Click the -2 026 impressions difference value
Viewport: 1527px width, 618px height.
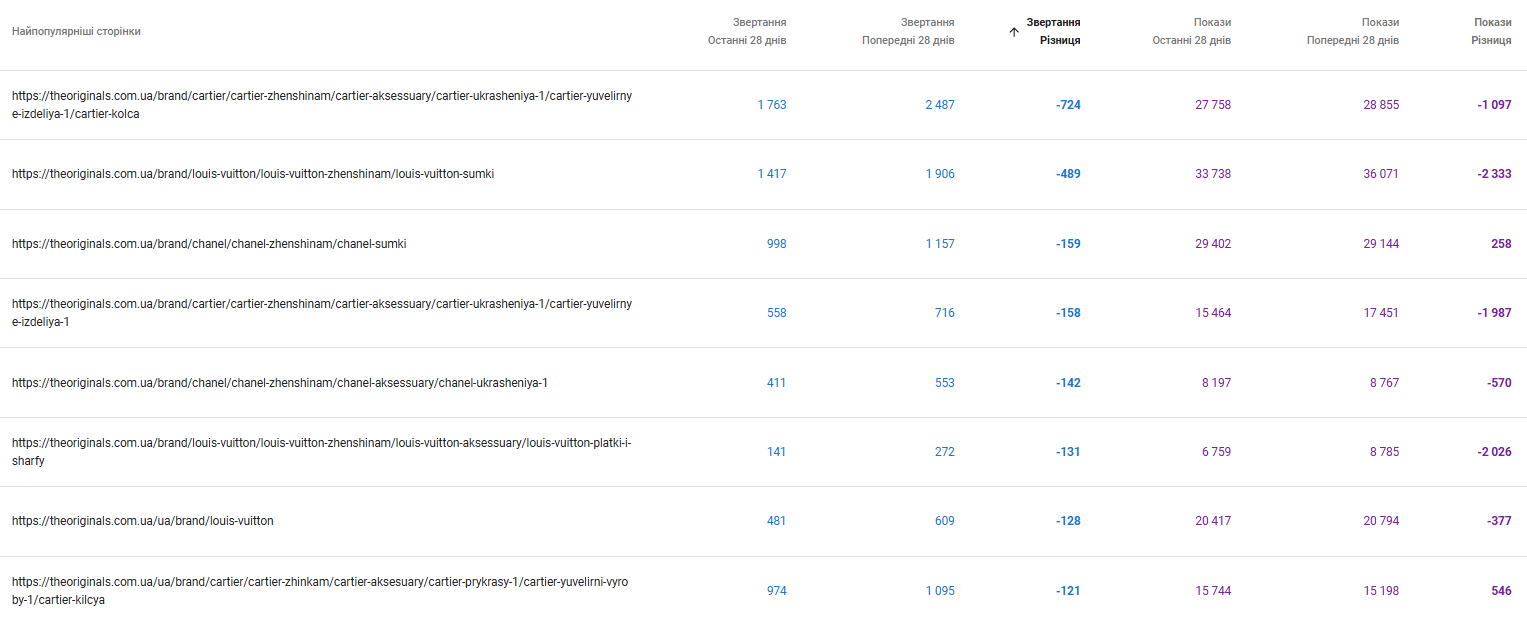coord(1494,452)
